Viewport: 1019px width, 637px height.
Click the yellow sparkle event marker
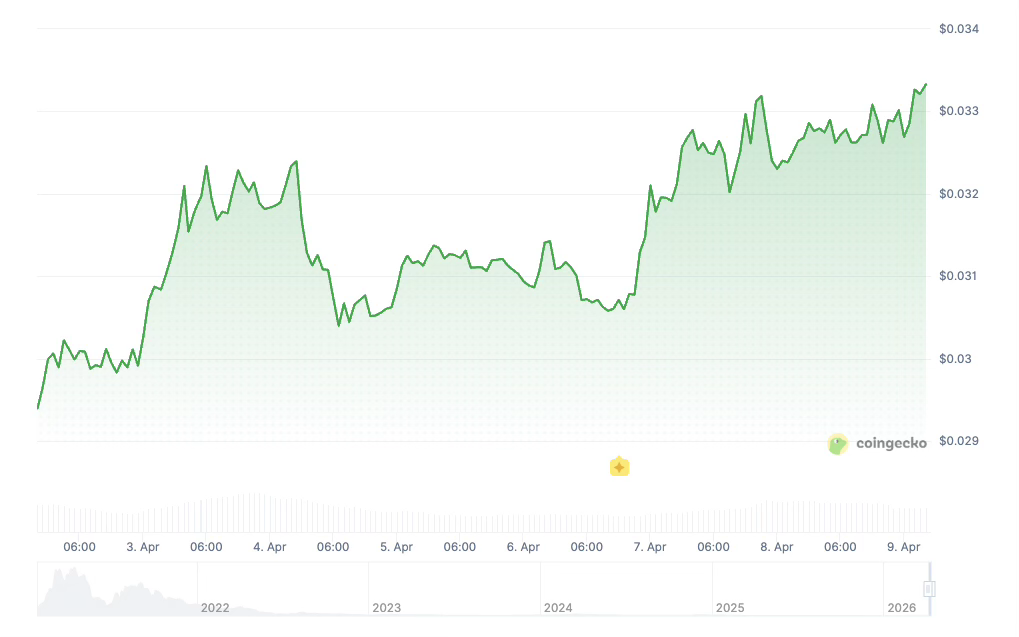[619, 467]
